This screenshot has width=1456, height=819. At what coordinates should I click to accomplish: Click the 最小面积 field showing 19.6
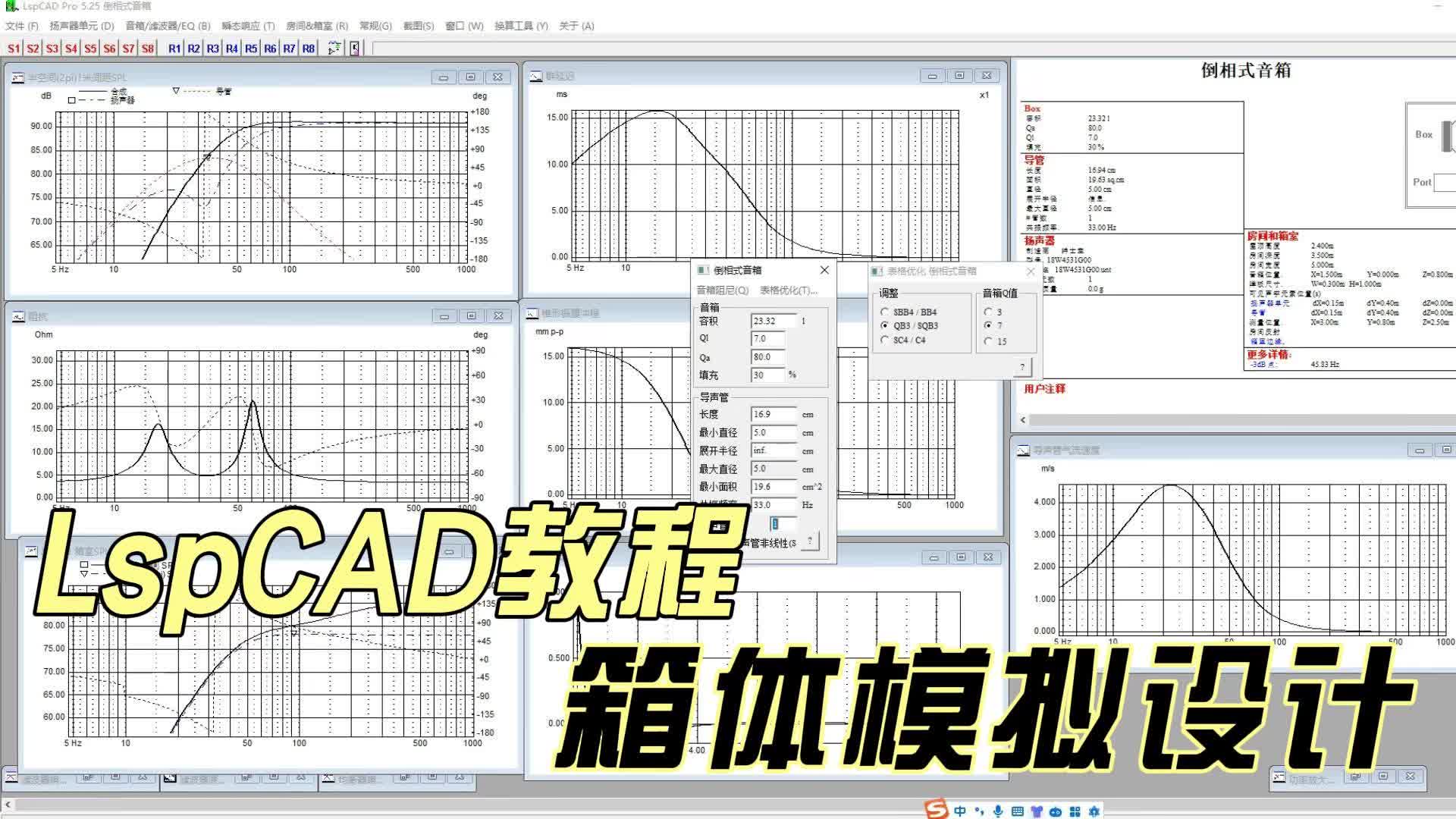coord(774,487)
